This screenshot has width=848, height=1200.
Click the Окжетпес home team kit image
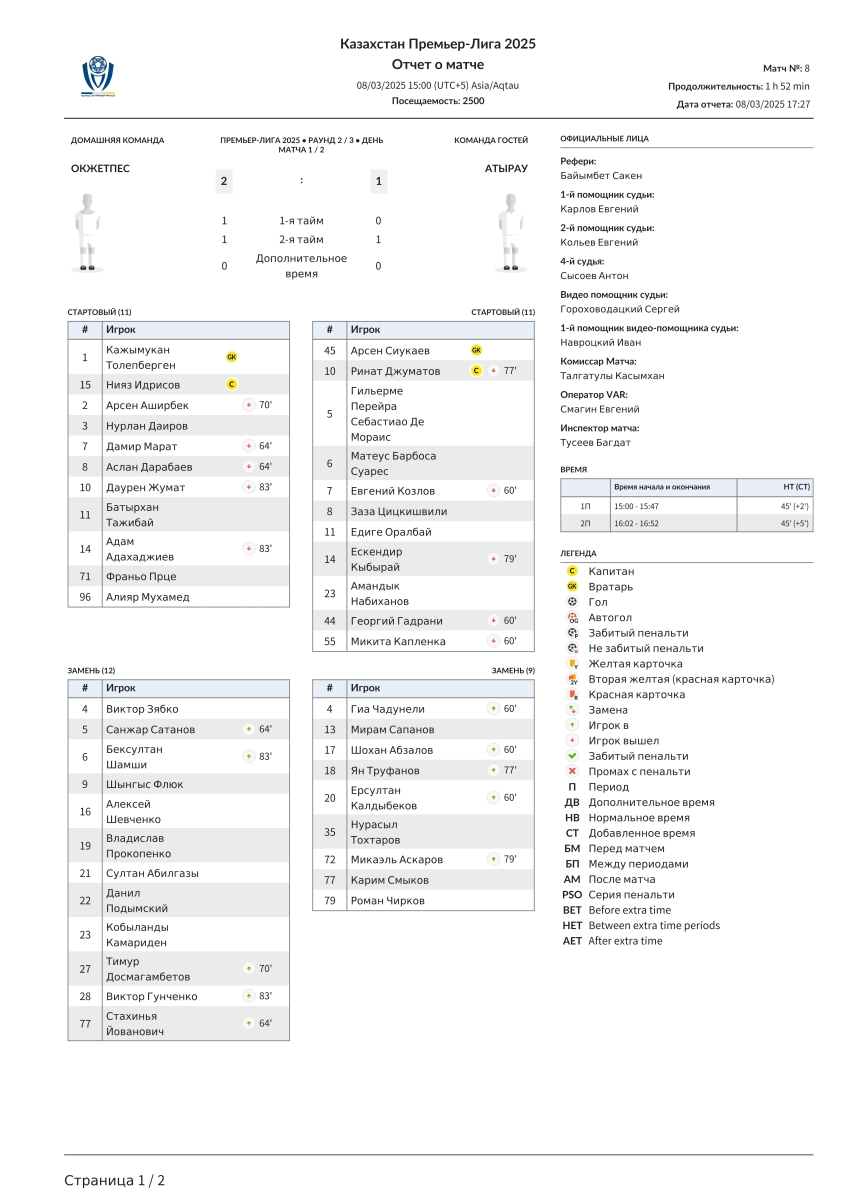89,232
